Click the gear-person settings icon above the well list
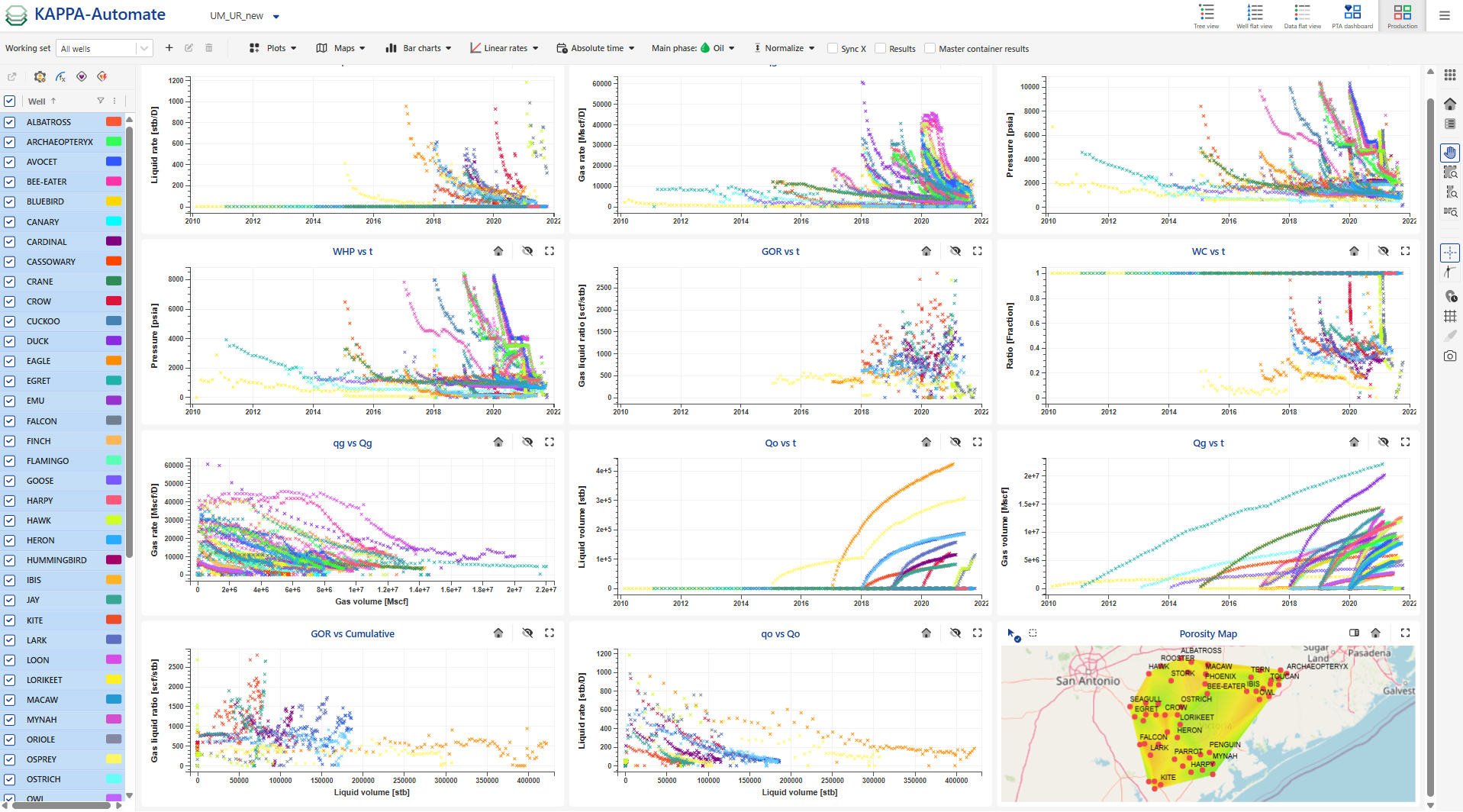Viewport: 1463px width, 812px height. click(40, 76)
